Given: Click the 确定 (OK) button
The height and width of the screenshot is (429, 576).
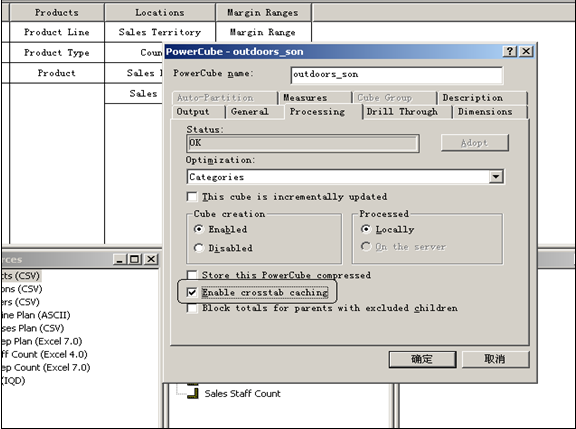Looking at the screenshot, I should pyautogui.click(x=422, y=359).
